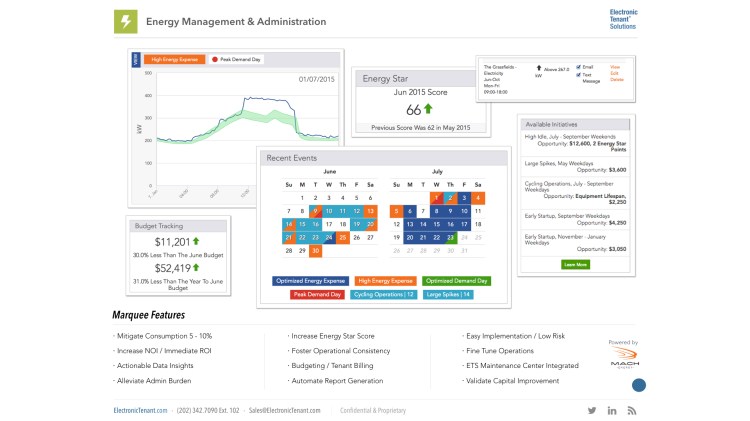Viewport: 750px width, 421px height.
Task: Click the blue circle icon at bottom right
Action: 639,385
